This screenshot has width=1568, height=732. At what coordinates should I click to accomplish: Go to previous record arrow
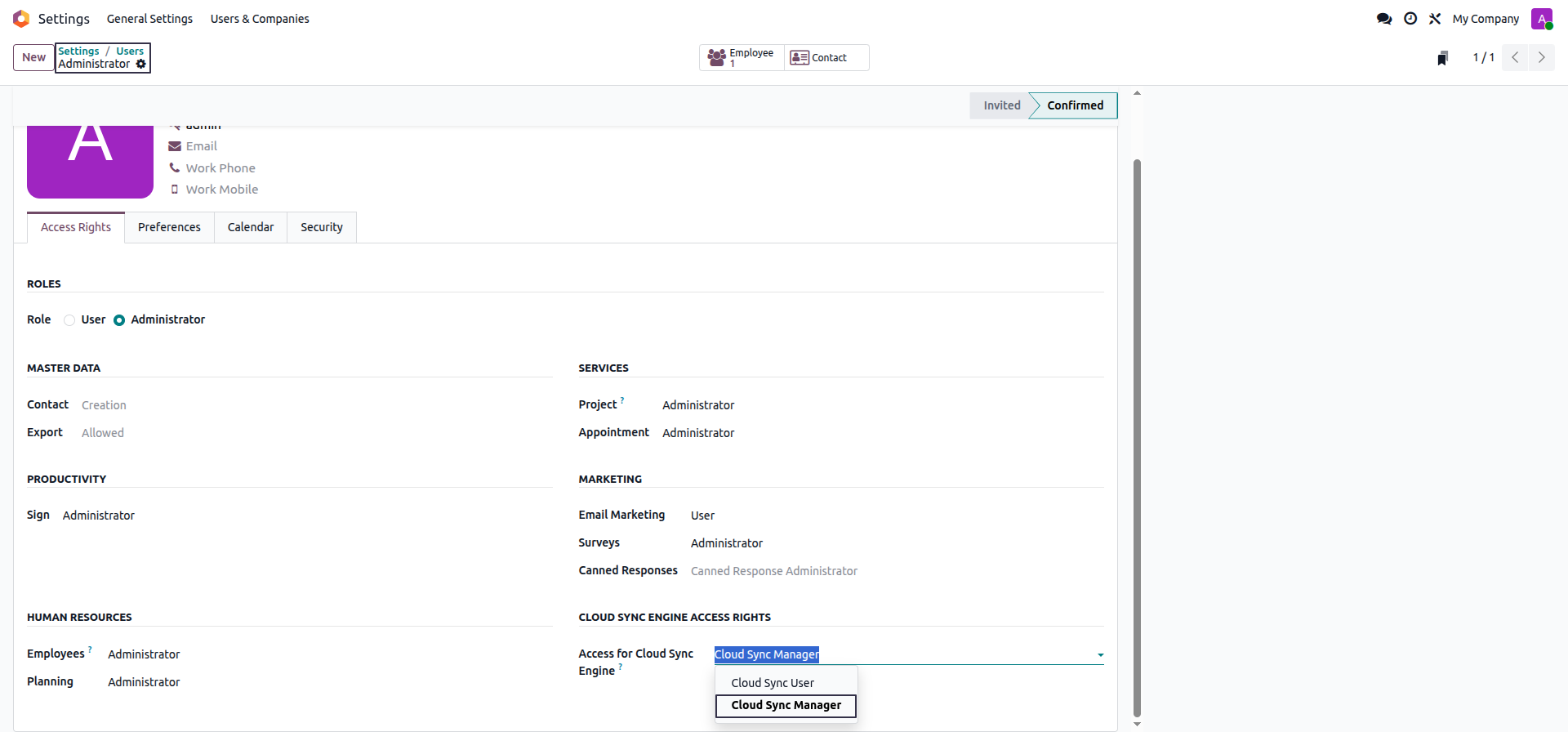point(1515,57)
